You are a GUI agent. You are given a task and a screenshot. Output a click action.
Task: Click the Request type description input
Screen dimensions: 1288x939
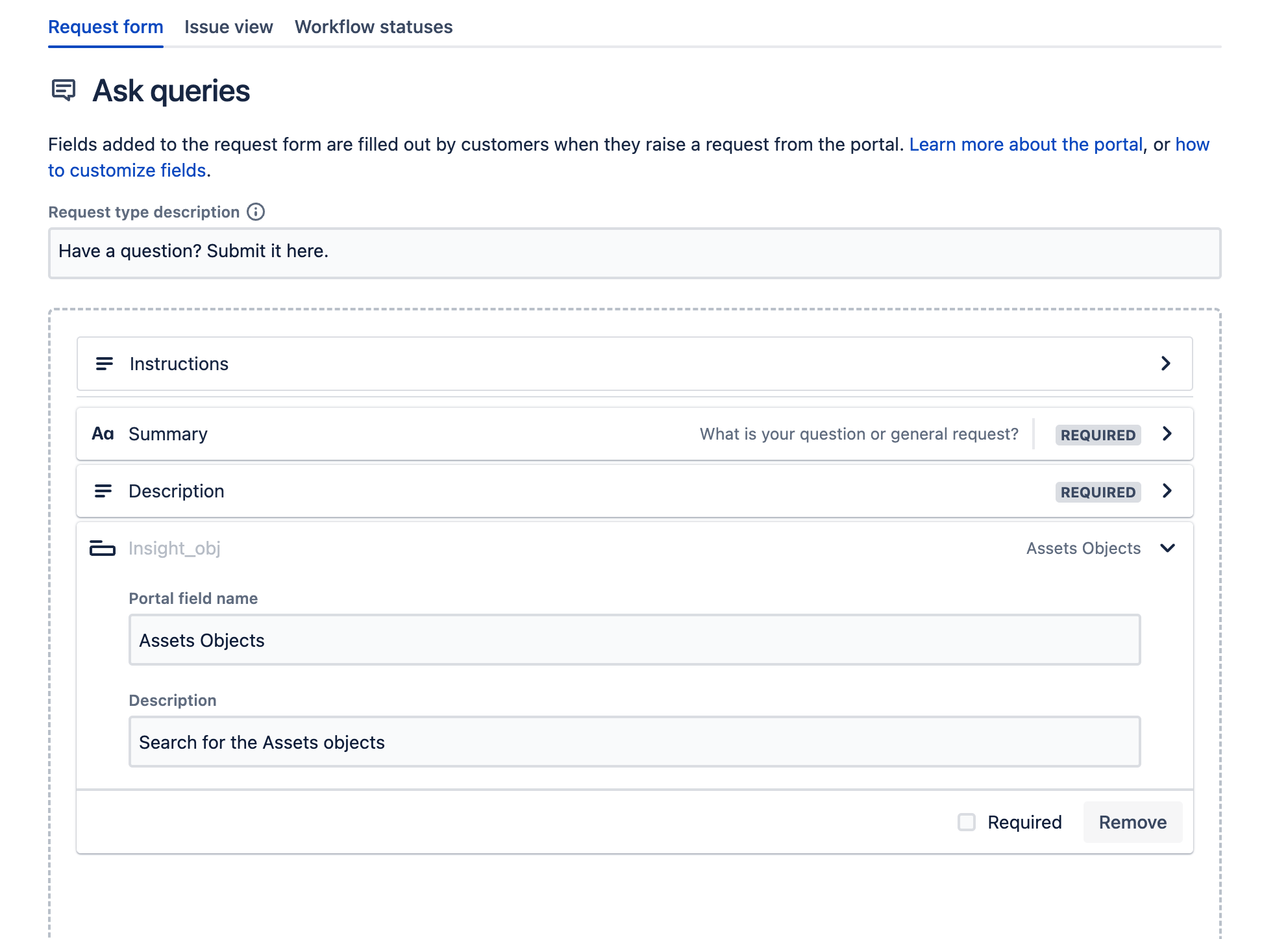[x=634, y=253]
